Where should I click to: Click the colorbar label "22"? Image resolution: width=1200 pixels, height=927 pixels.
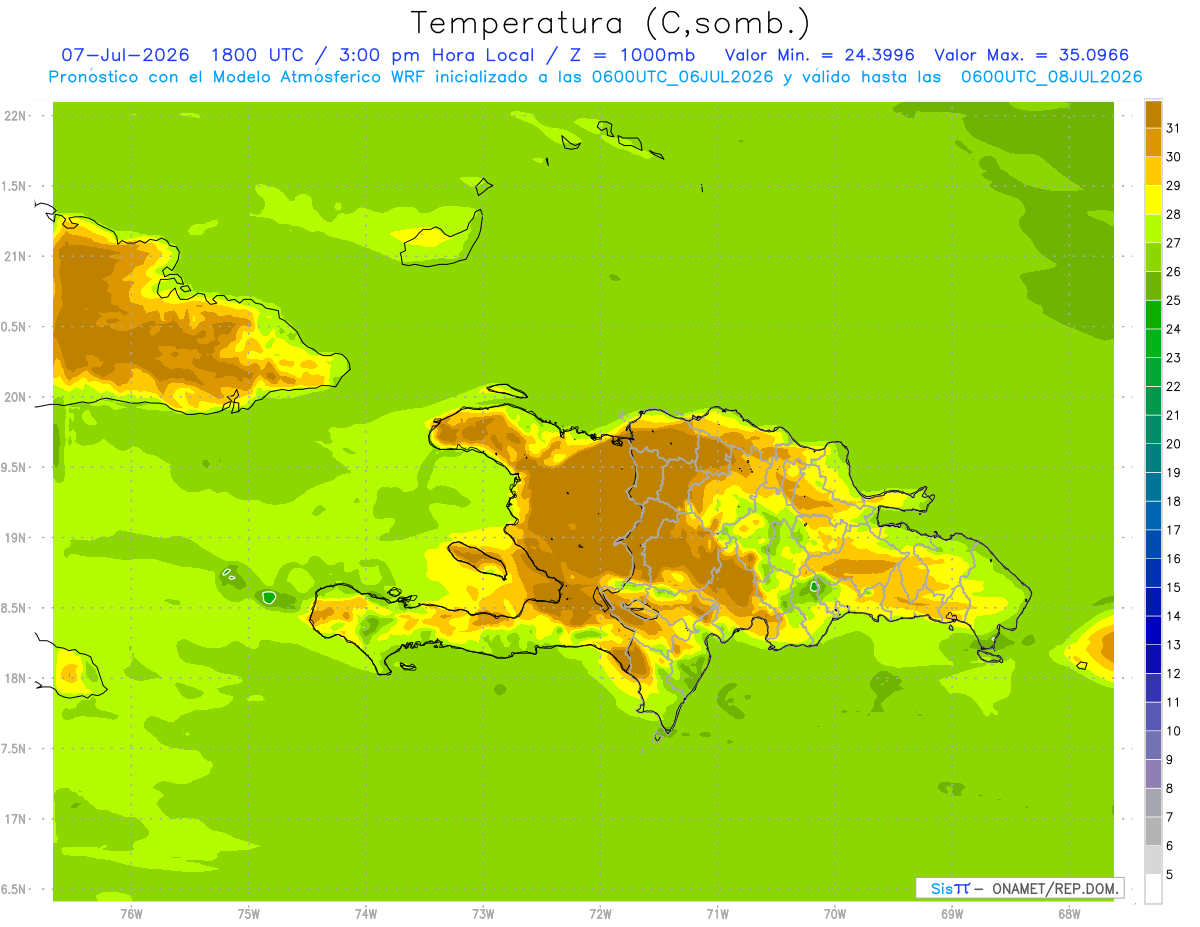(x=1173, y=386)
